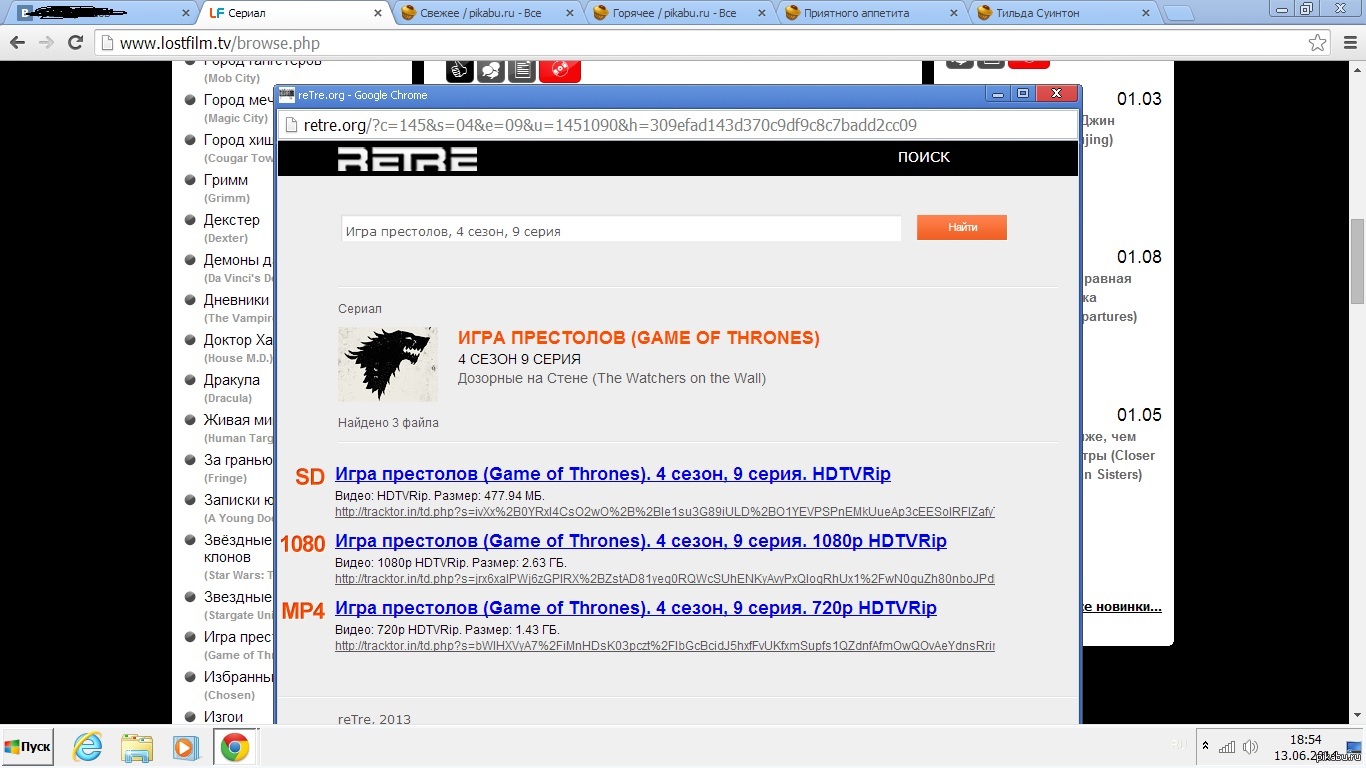Image resolution: width=1366 pixels, height=768 pixels.
Task: Open the 1080p HDTVRip episode link
Action: [641, 541]
